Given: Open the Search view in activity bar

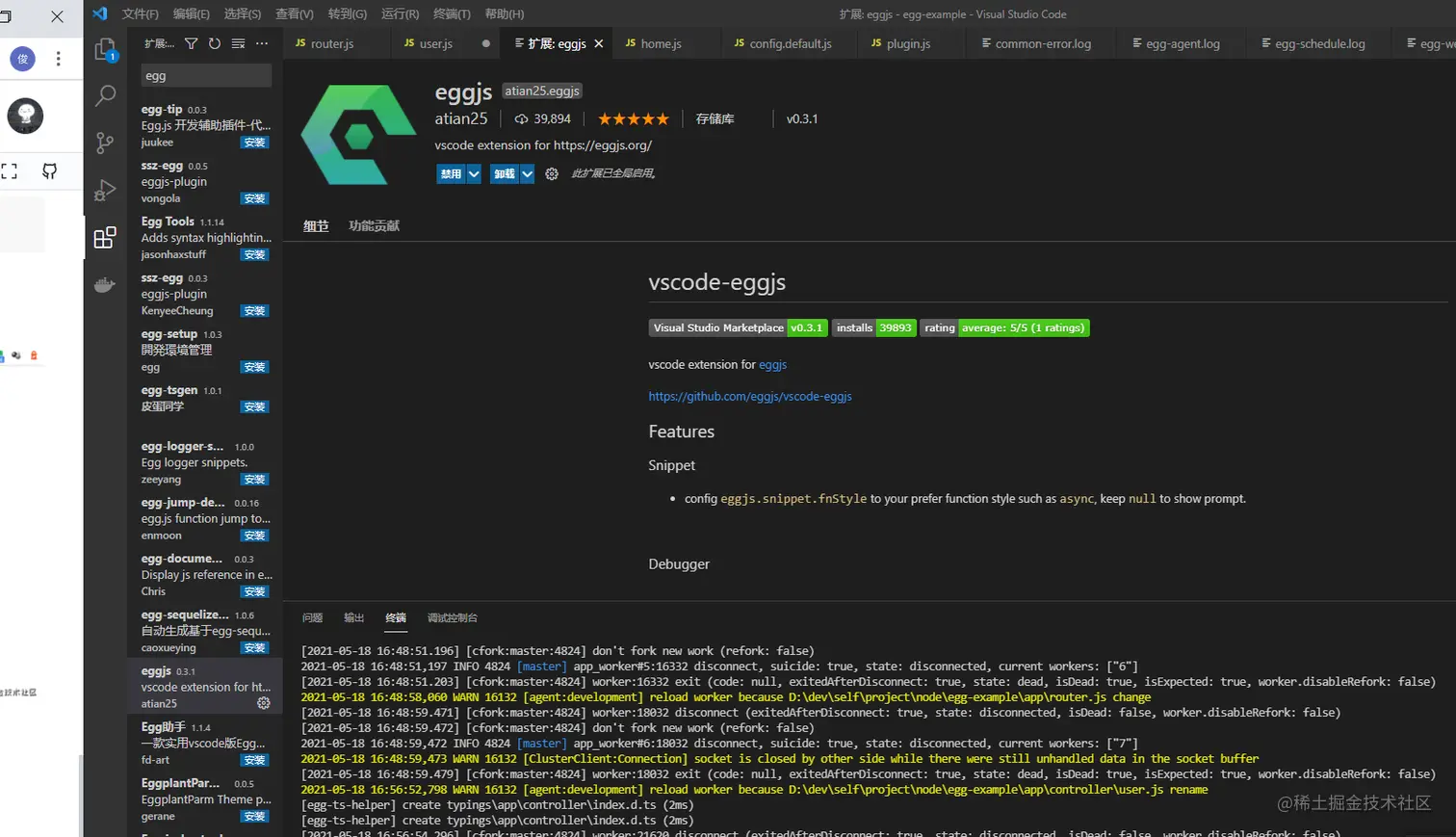Looking at the screenshot, I should click(x=105, y=95).
